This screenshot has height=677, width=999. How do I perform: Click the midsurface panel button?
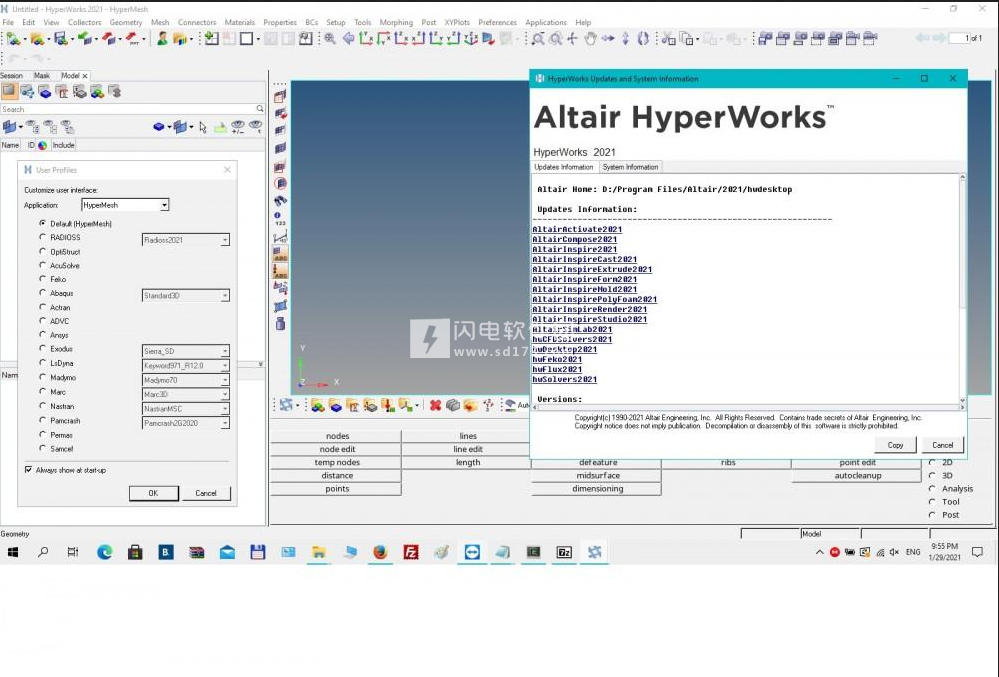click(x=597, y=476)
